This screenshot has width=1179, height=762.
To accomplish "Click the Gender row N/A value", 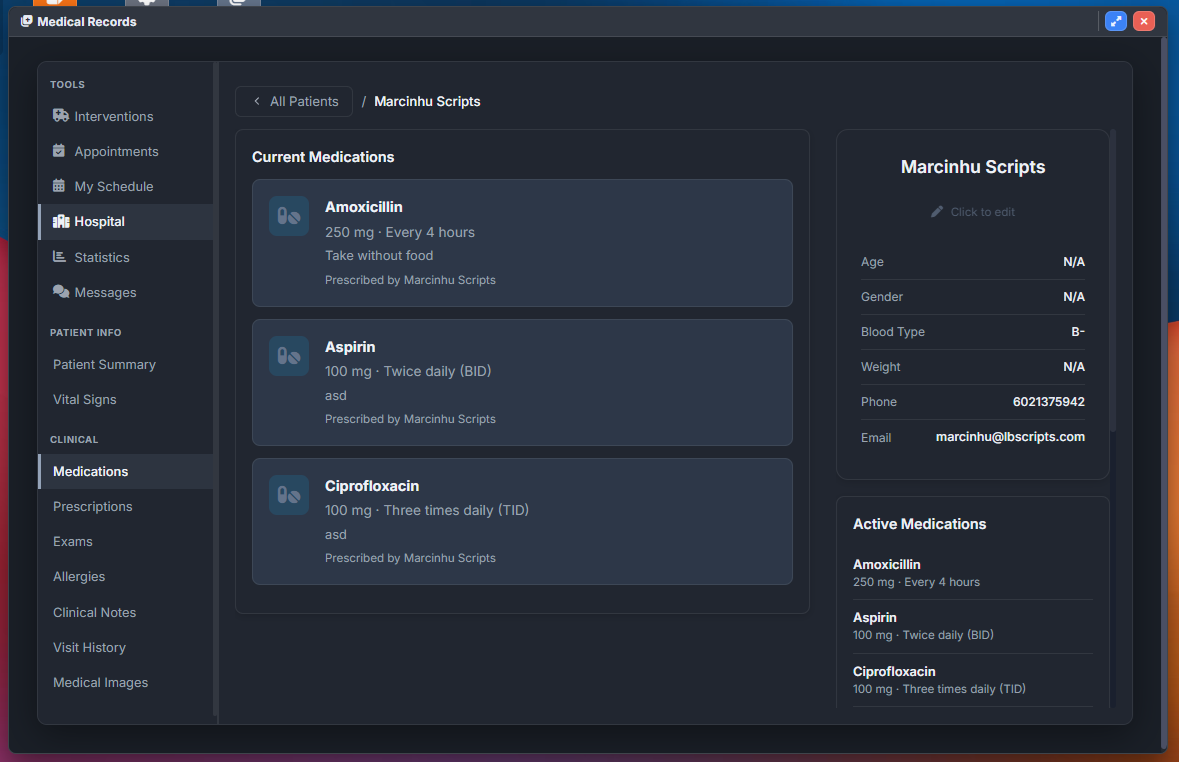I will [1074, 297].
